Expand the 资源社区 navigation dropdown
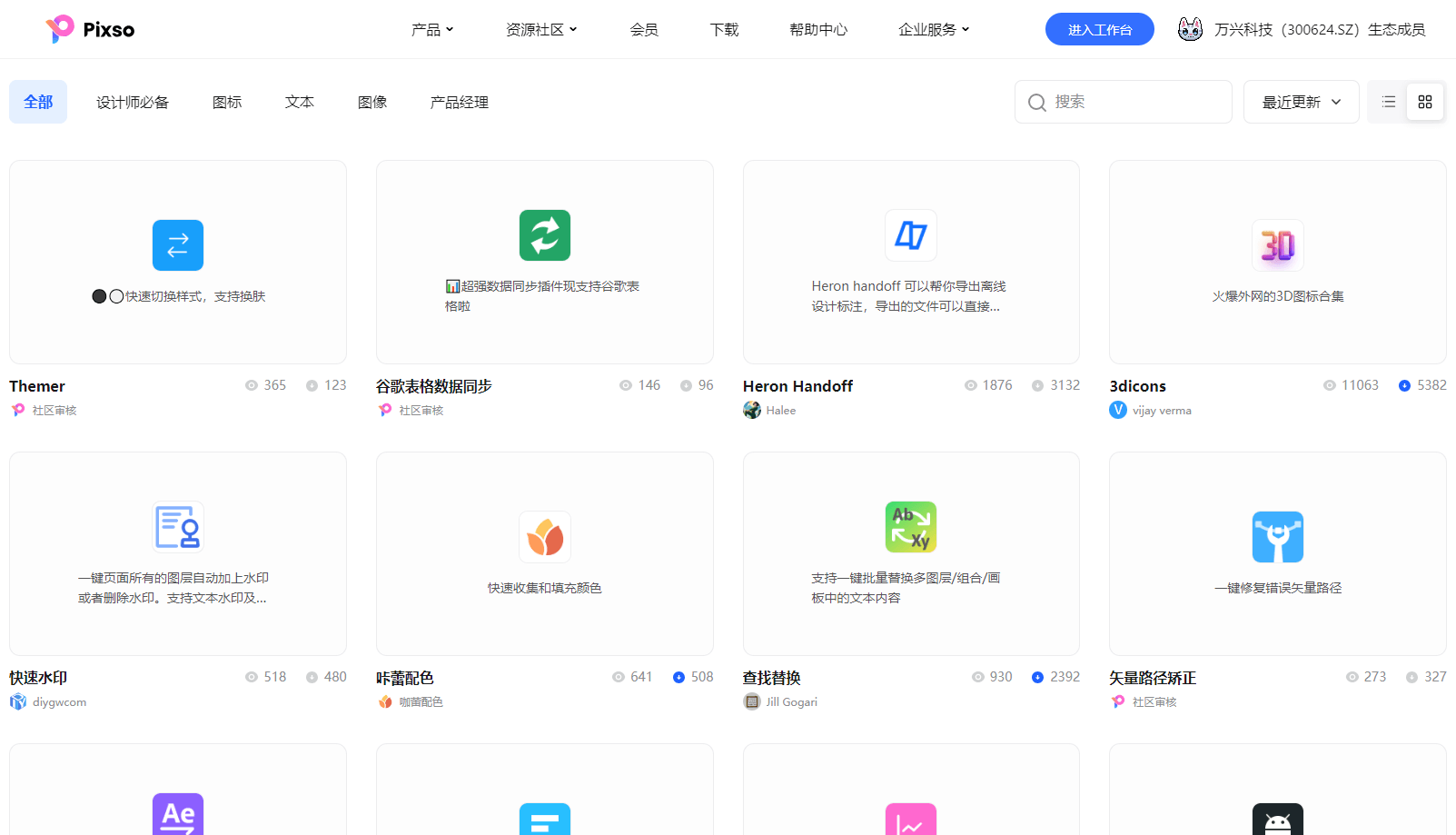 [540, 30]
